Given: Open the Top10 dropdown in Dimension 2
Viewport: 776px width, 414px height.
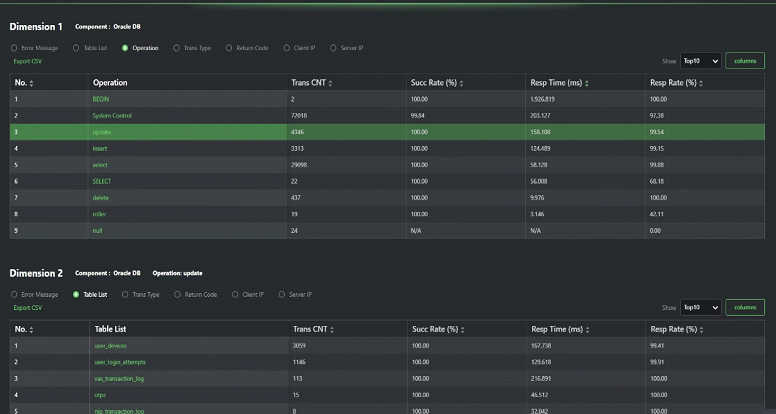Looking at the screenshot, I should coord(700,308).
